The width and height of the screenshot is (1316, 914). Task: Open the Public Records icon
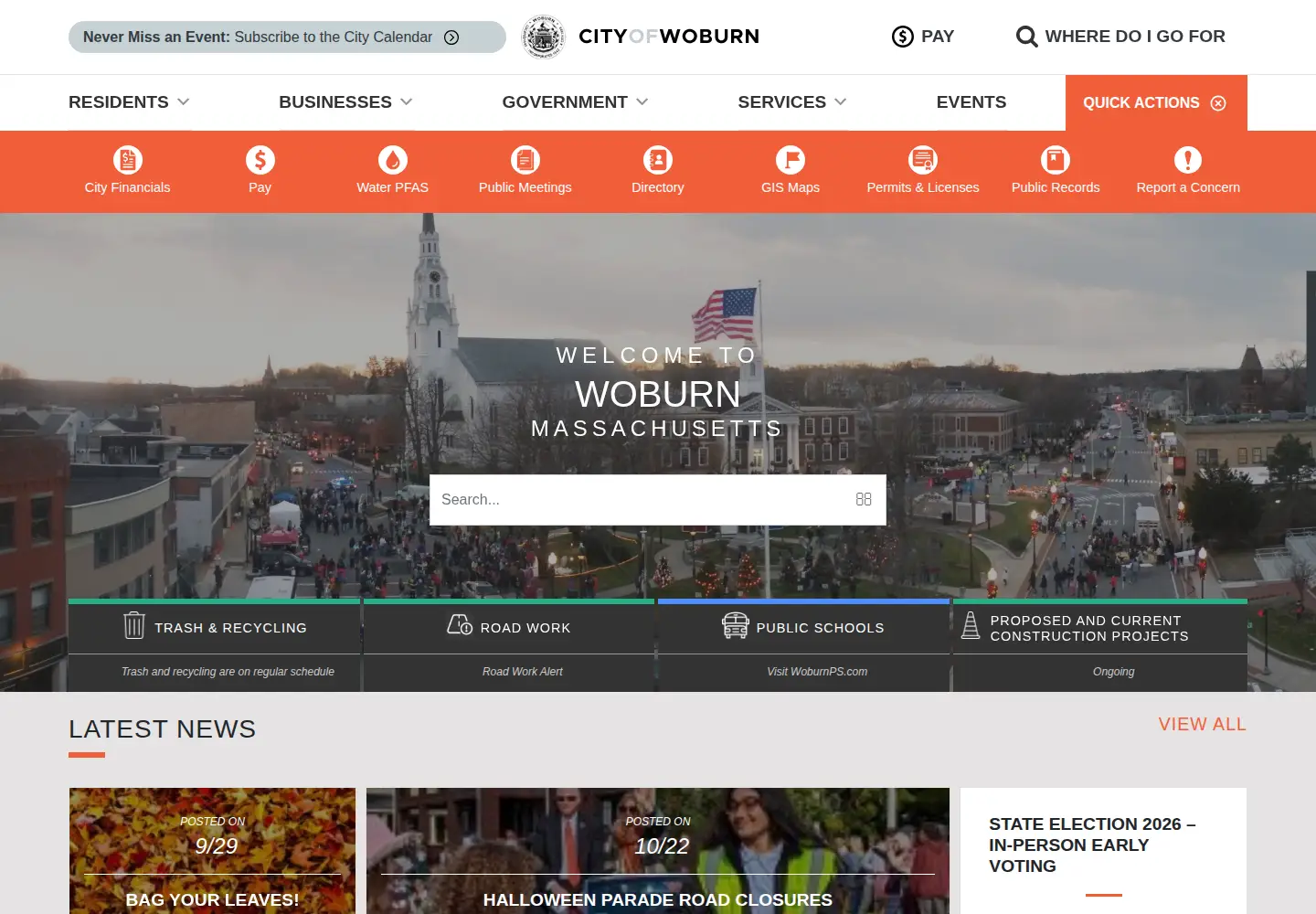point(1056,160)
